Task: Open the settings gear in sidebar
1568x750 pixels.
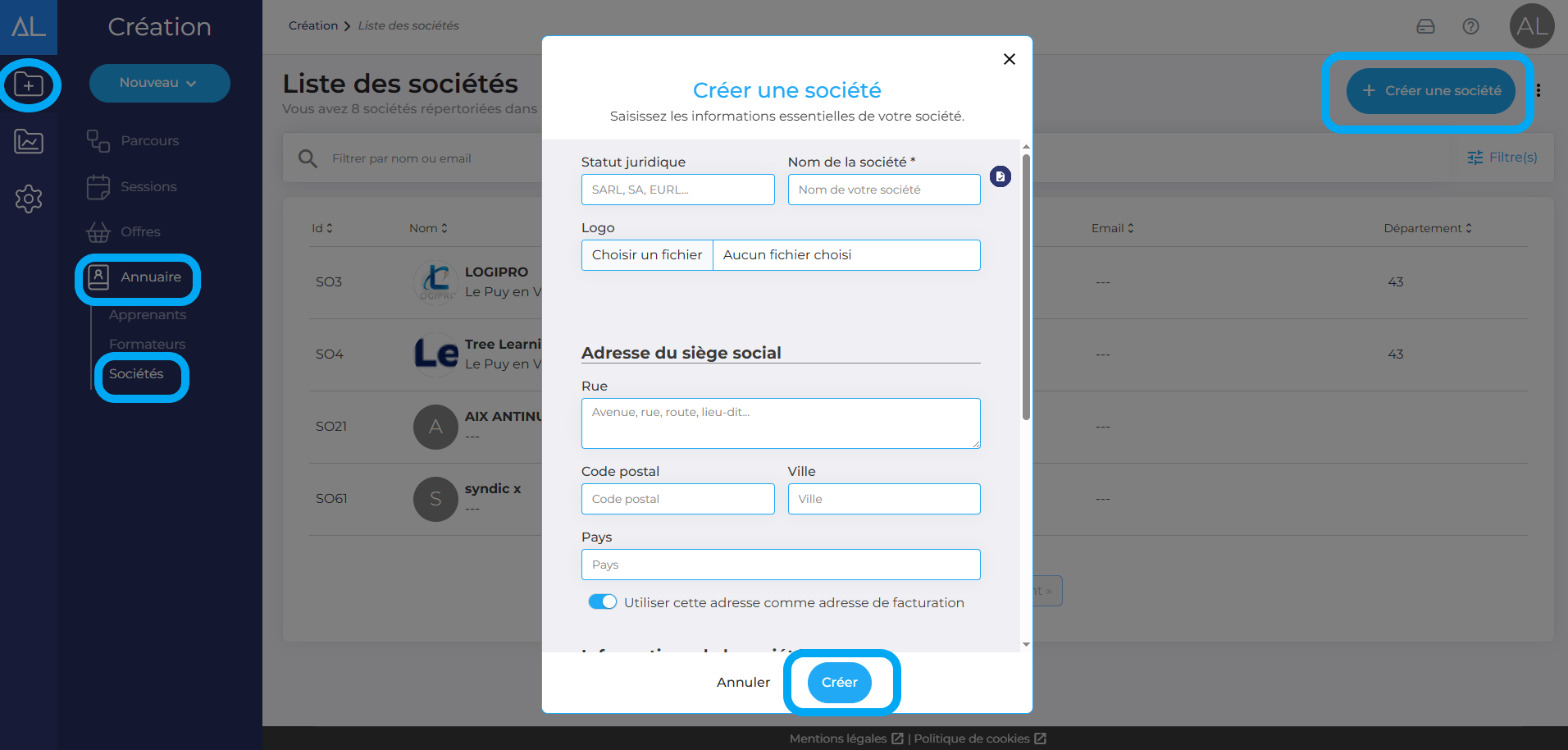Action: pos(29,199)
